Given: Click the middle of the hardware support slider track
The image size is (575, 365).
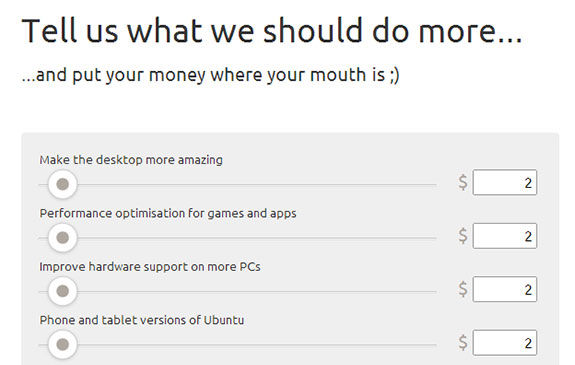Looking at the screenshot, I should (x=238, y=292).
